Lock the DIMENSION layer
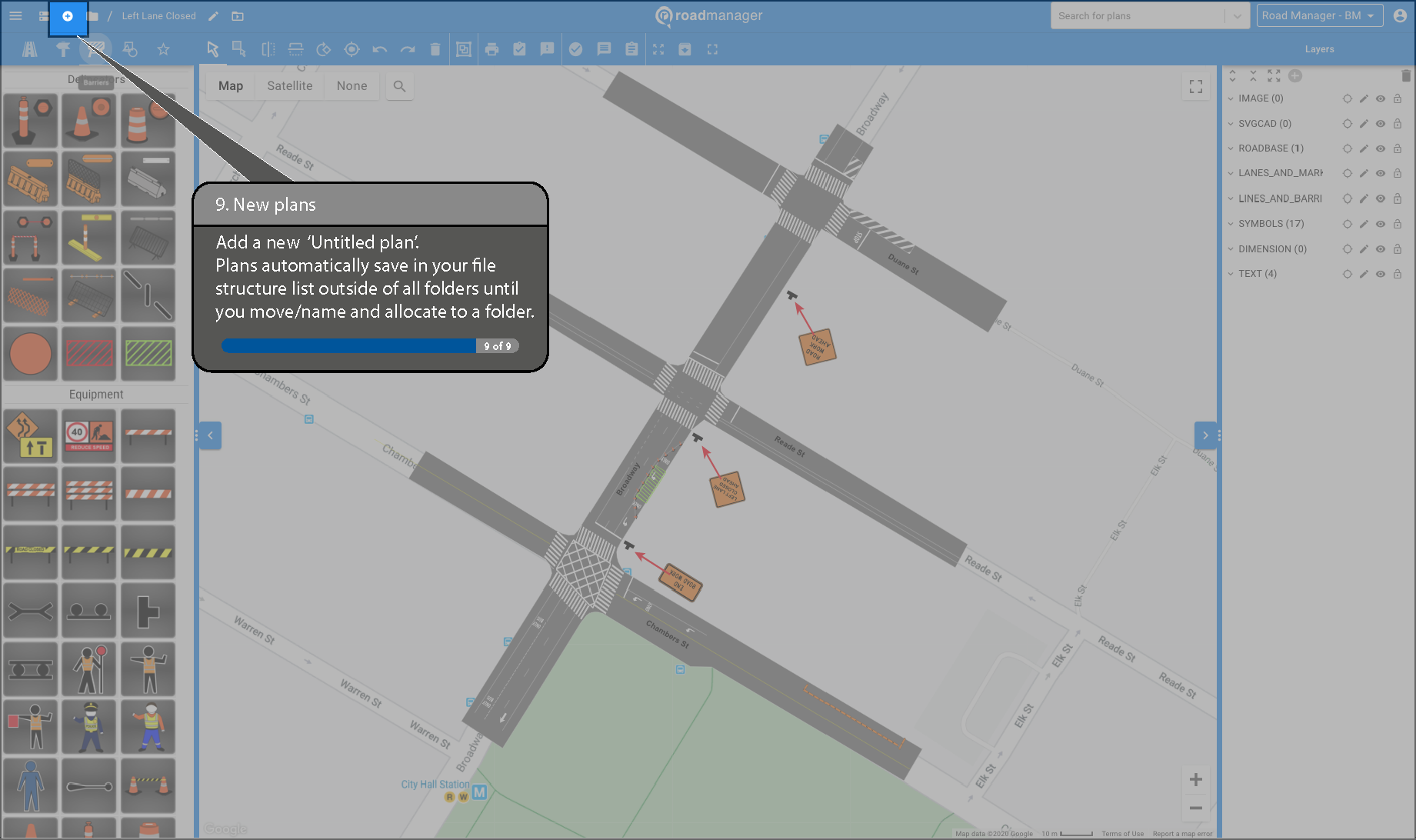This screenshot has width=1416, height=840. (1398, 249)
